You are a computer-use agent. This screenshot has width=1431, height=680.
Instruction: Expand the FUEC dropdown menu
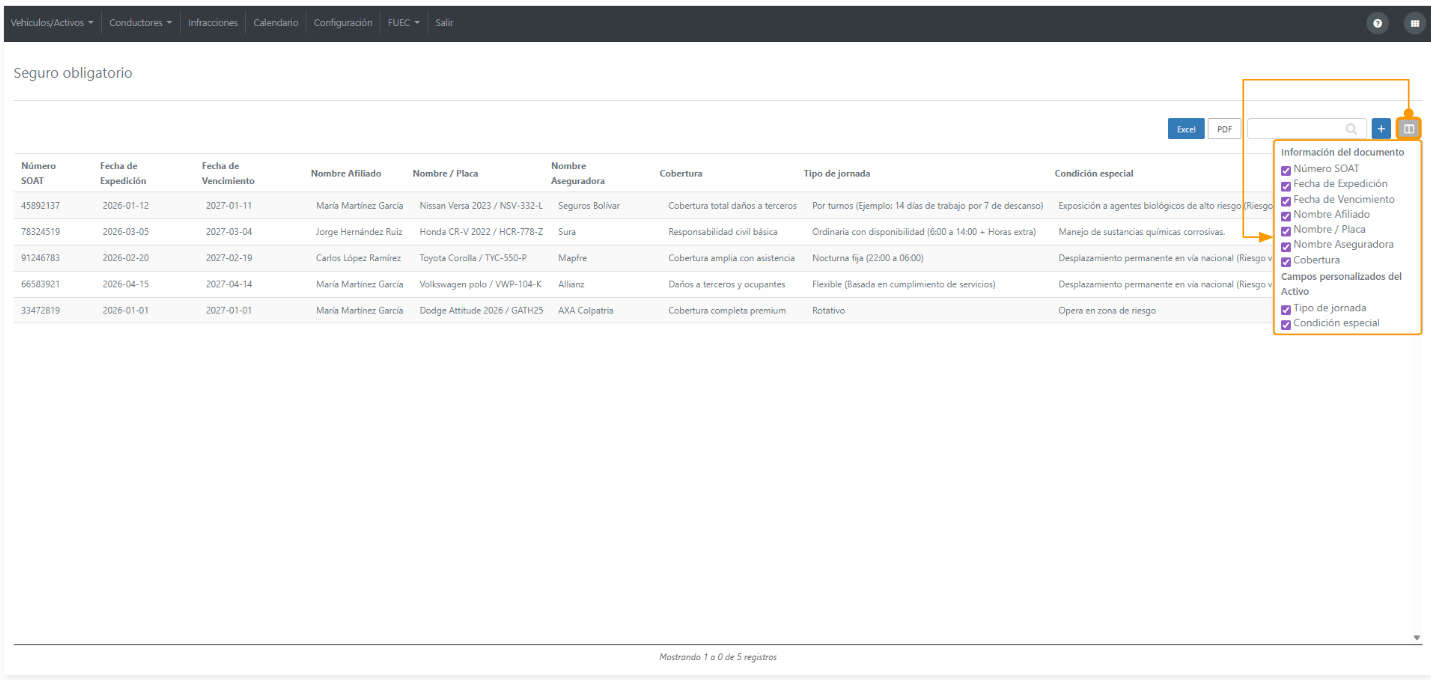(404, 23)
